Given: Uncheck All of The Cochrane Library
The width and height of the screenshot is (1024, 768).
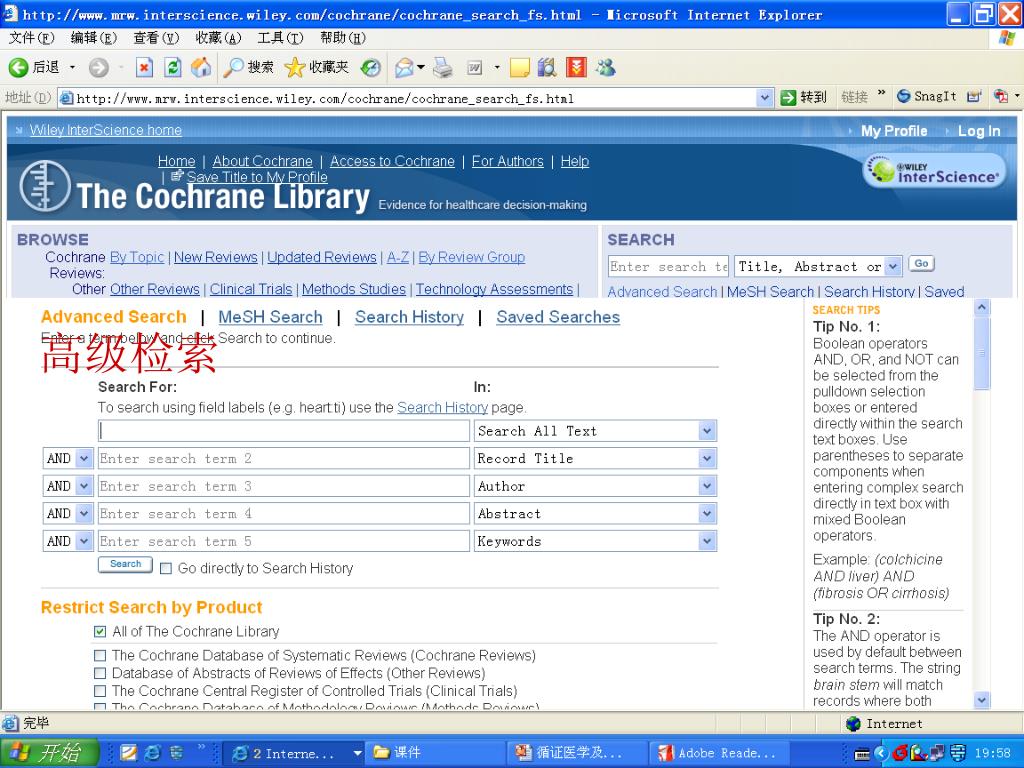Looking at the screenshot, I should 100,632.
